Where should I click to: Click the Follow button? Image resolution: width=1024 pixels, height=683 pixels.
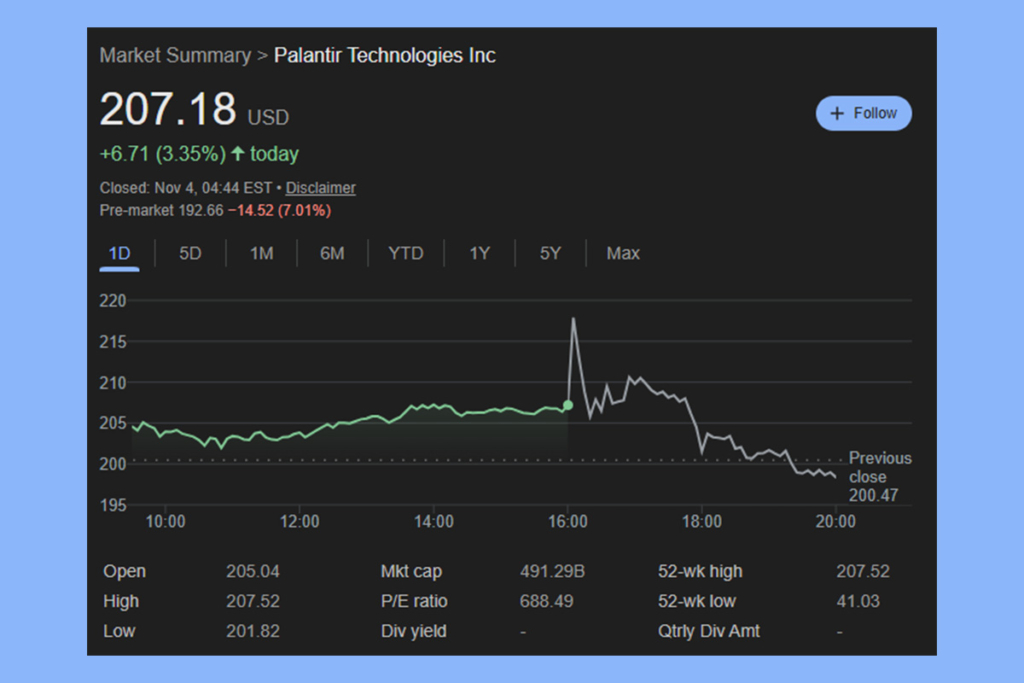863,113
